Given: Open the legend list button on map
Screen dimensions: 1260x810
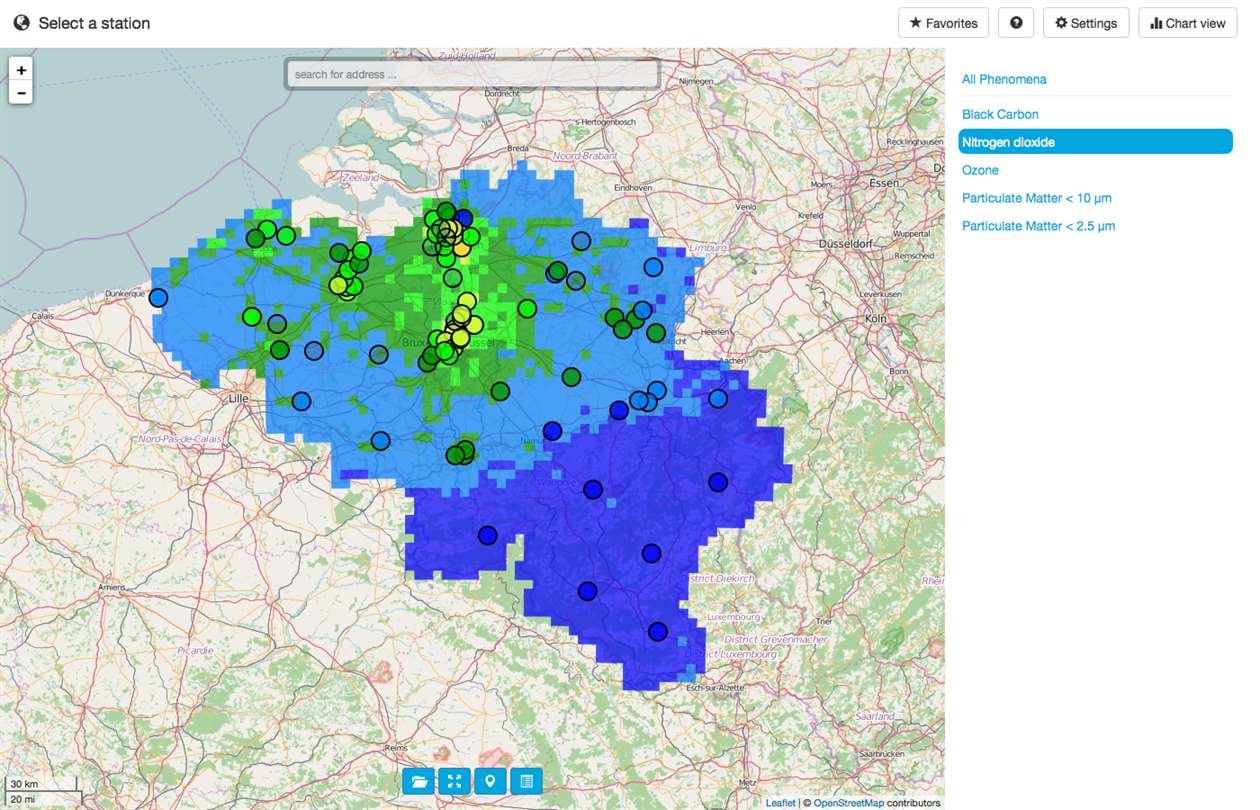Looking at the screenshot, I should (x=526, y=781).
